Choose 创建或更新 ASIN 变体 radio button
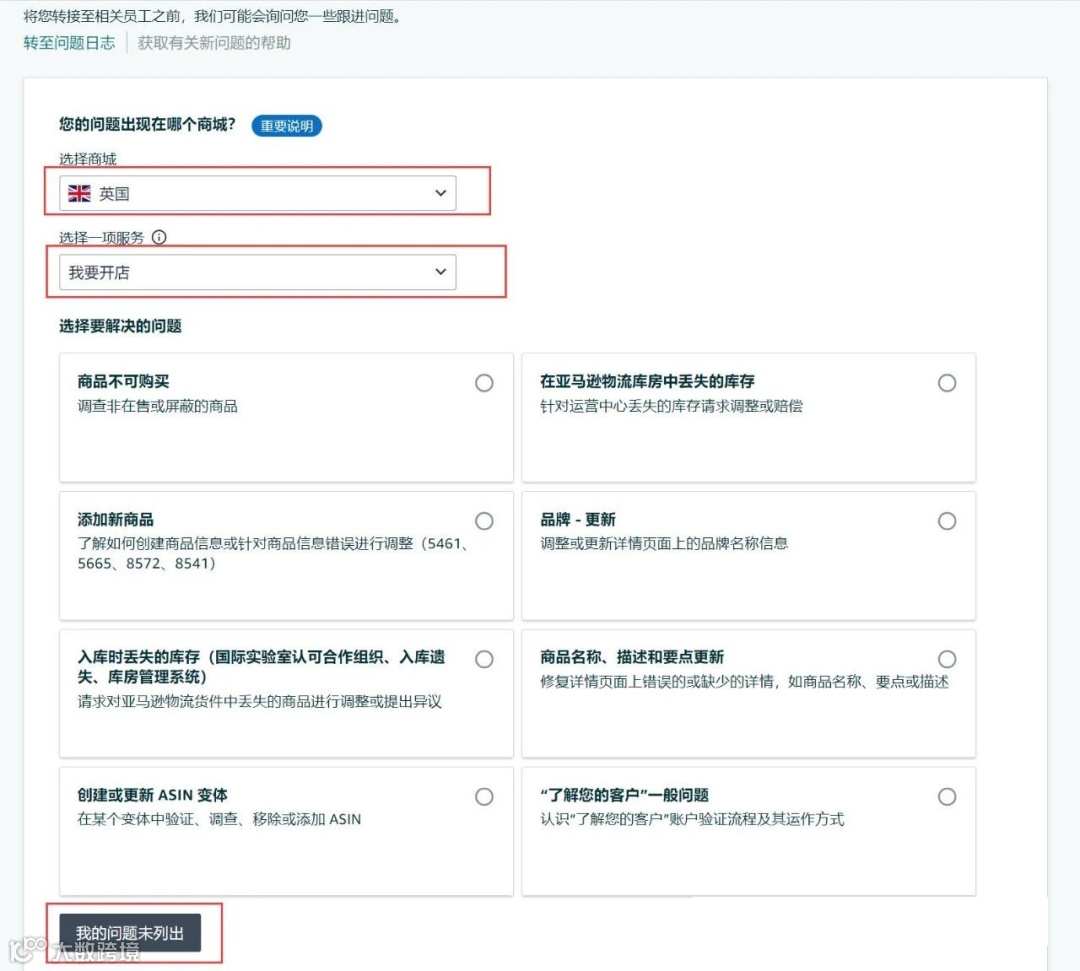 point(484,797)
